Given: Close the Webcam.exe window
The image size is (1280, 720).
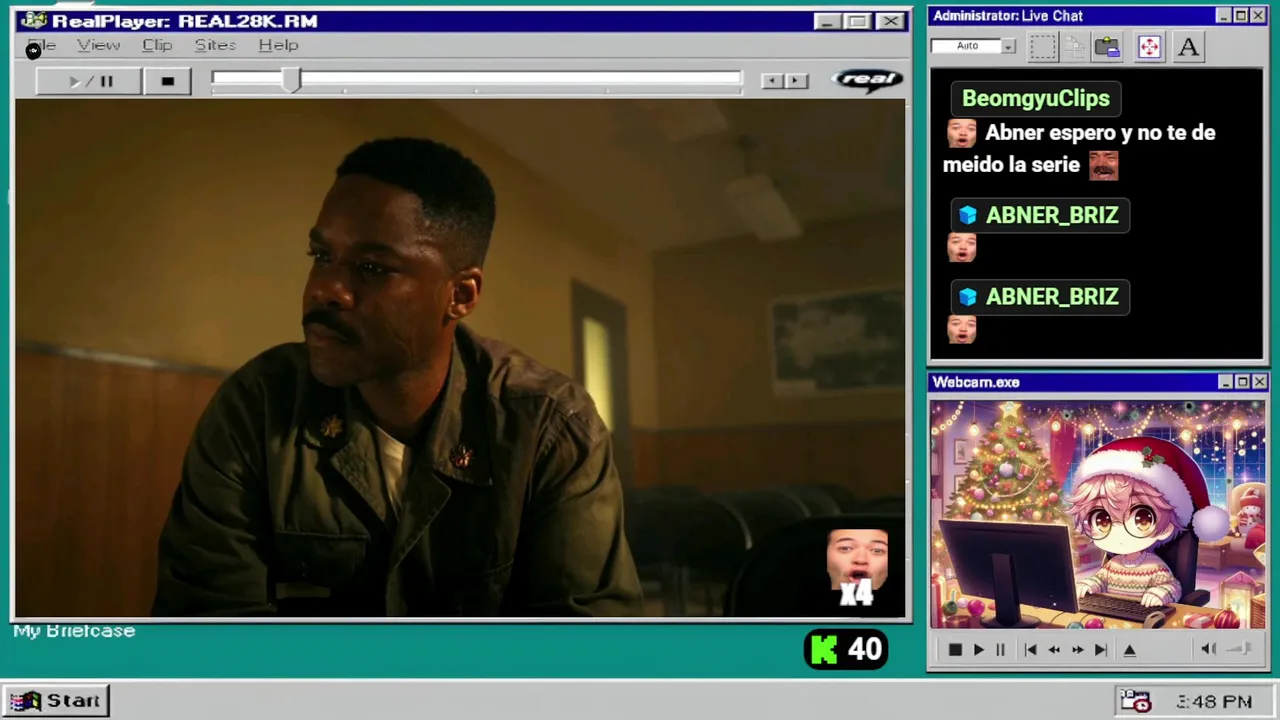Looking at the screenshot, I should tap(1259, 382).
